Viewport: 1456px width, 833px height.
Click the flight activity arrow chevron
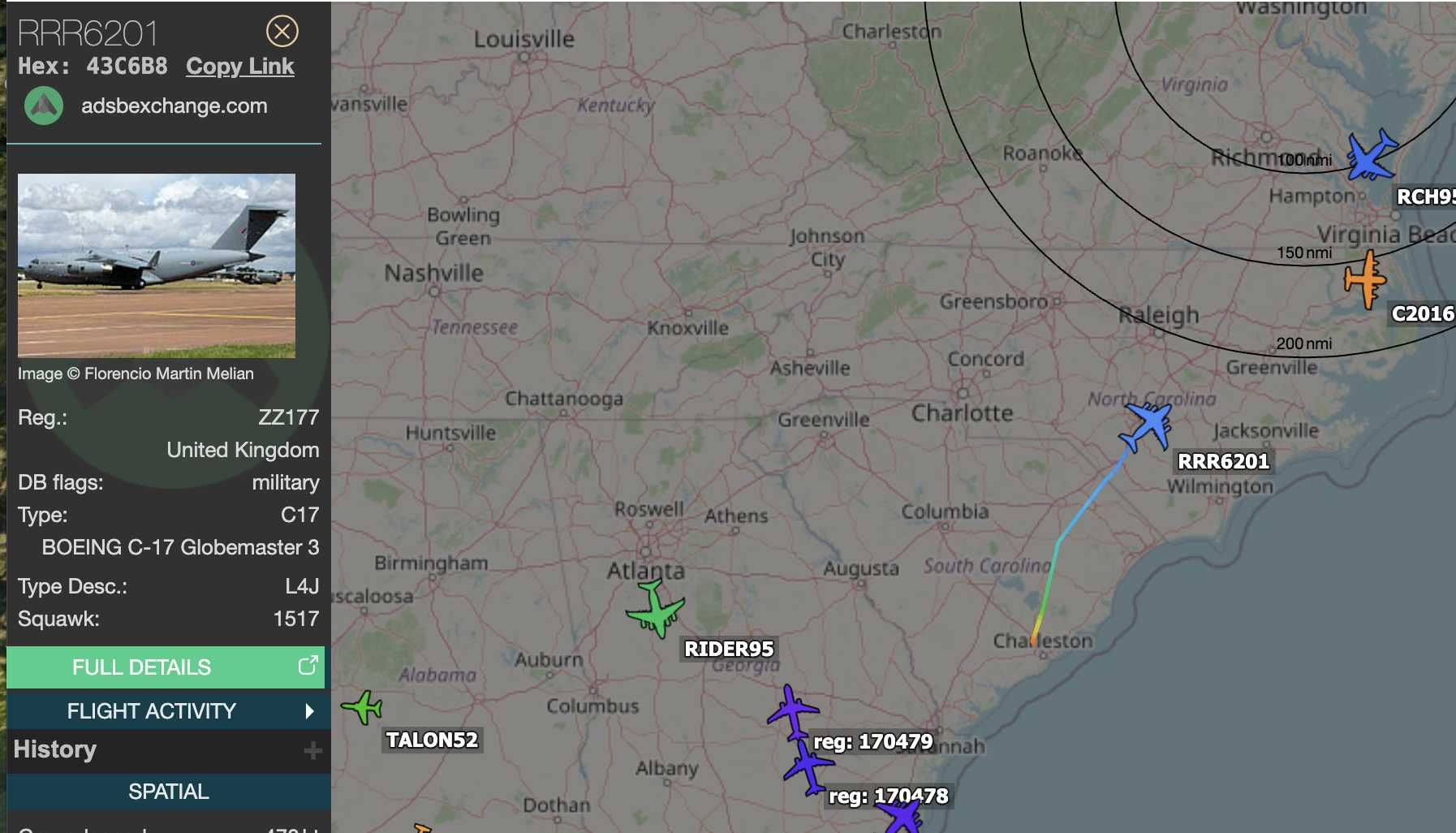coord(309,712)
